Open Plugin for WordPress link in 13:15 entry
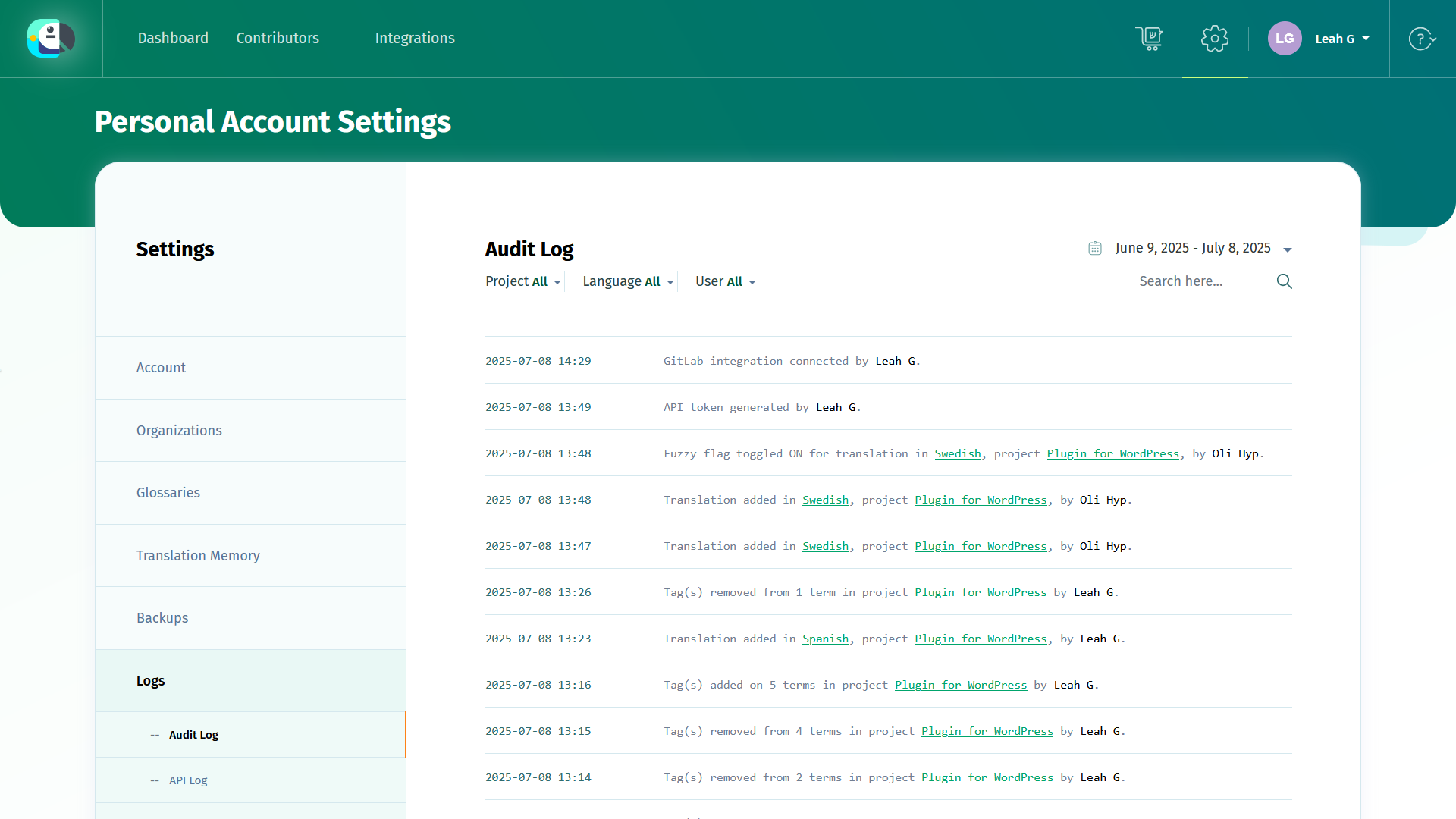Screen dimensions: 1456x819 pos(987,731)
